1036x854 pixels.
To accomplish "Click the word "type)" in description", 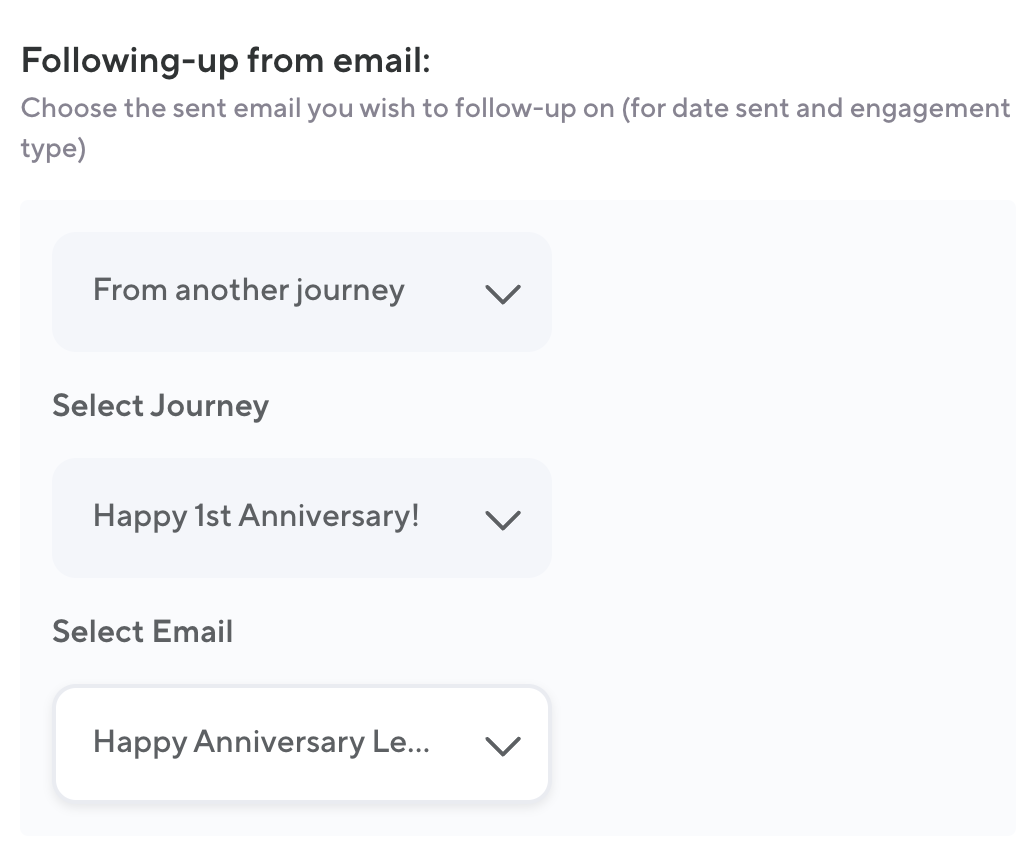I will point(53,149).
